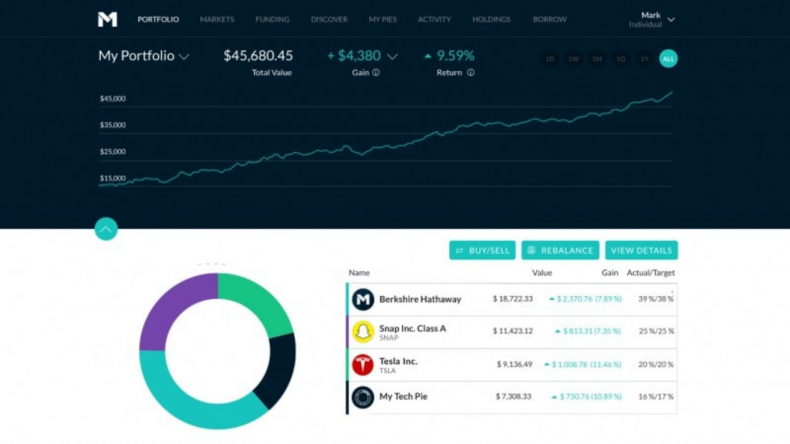The image size is (790, 444).
Task: Collapse chart with the teal up-arrow circle
Action: pos(106,229)
